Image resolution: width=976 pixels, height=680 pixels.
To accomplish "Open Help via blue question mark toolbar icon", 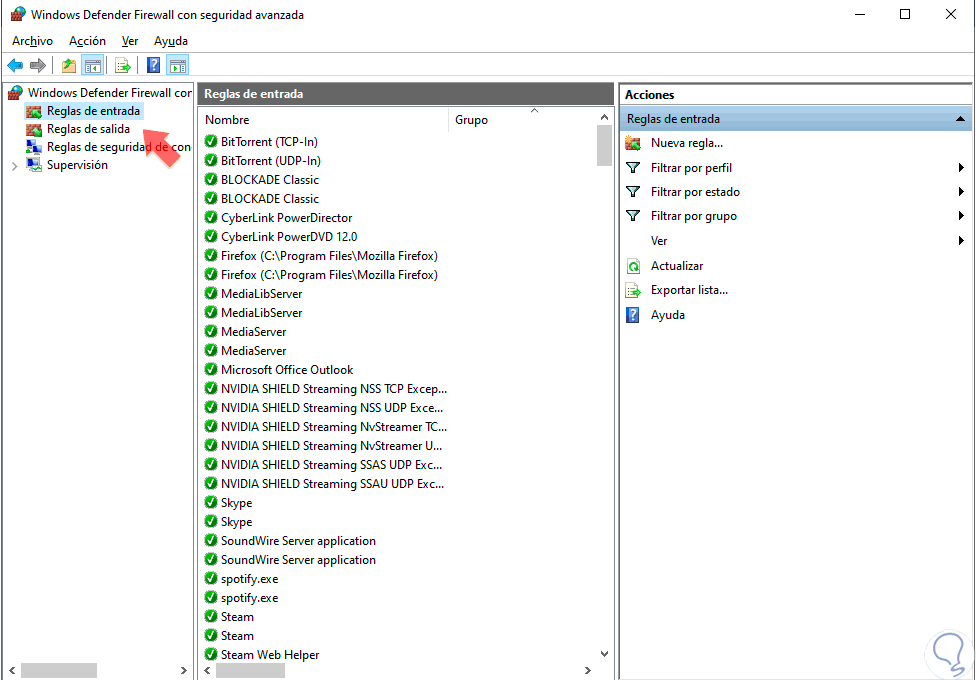I will coord(153,65).
